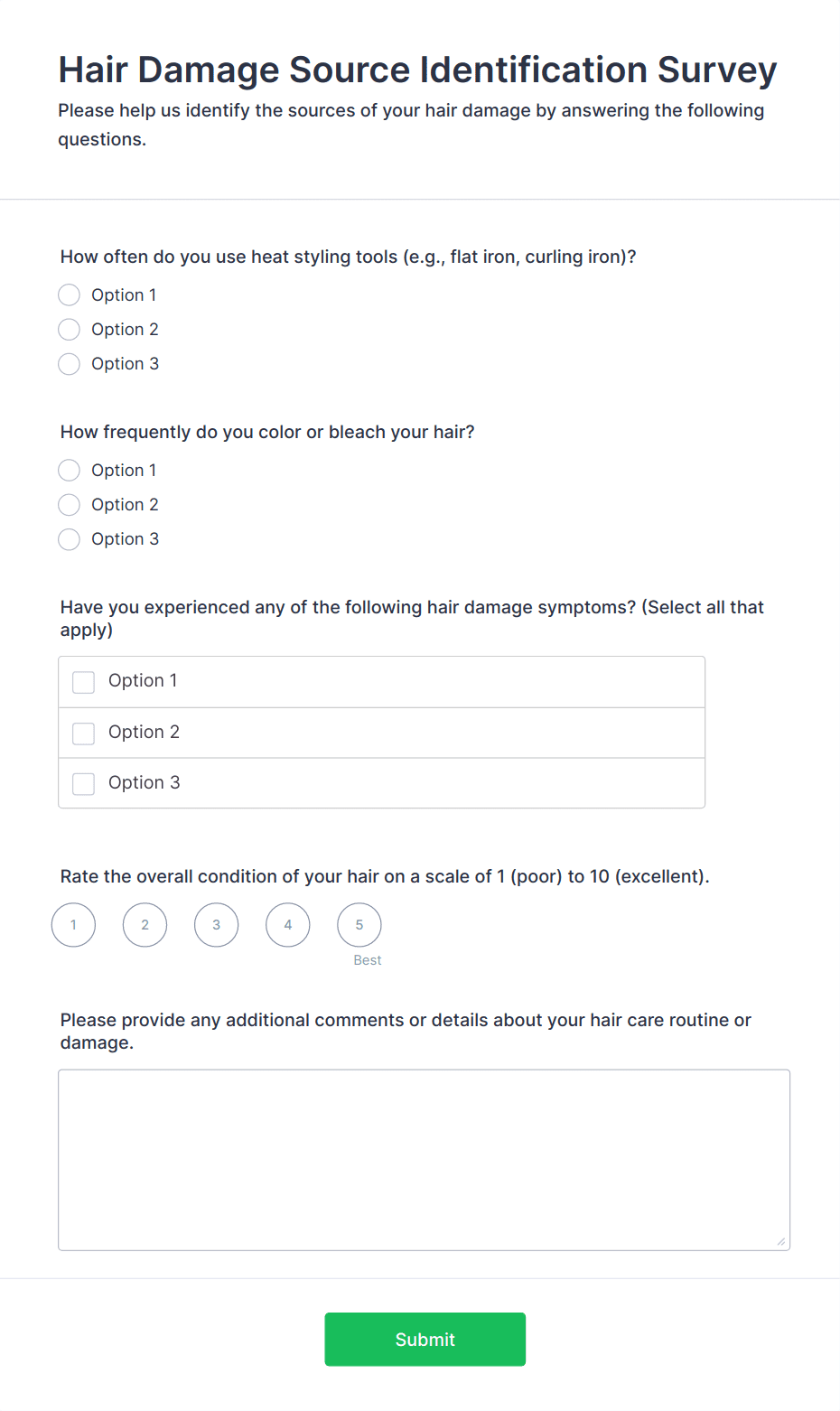Rate hair condition as 2
The width and height of the screenshot is (840, 1411).
(145, 924)
